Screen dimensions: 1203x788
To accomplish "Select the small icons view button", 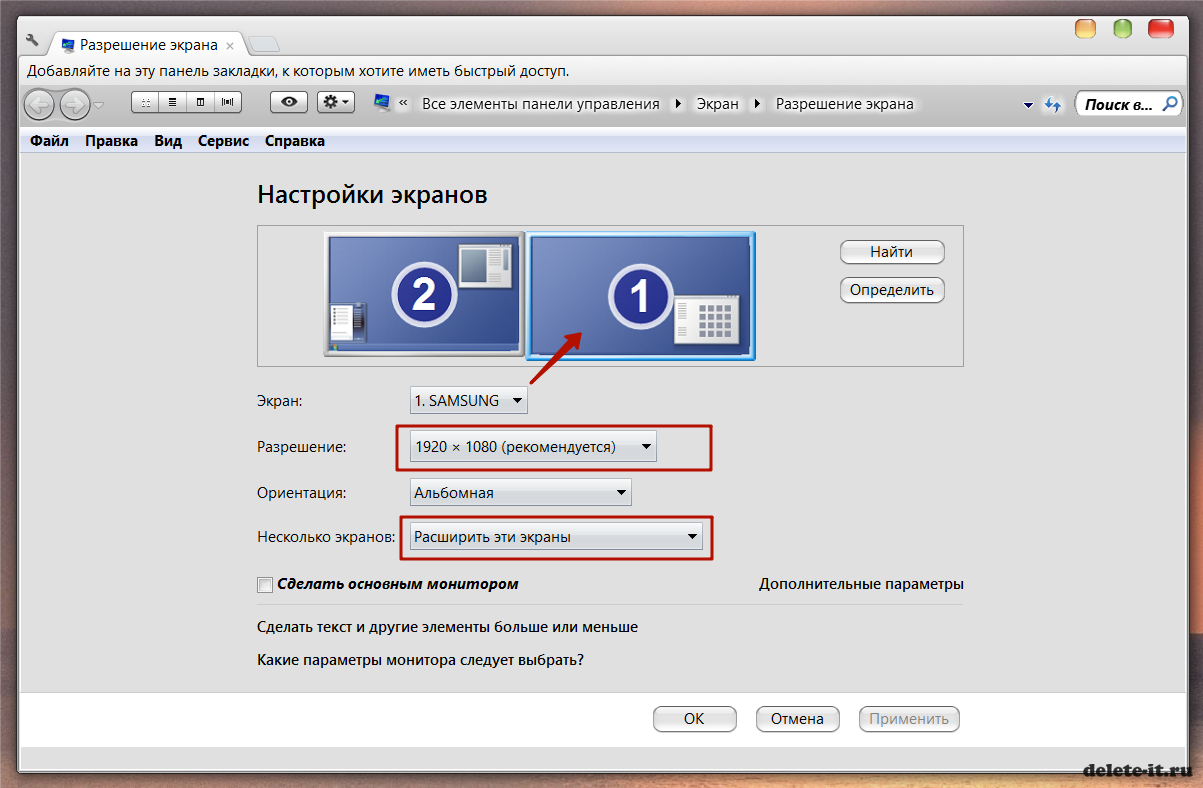I will click(x=145, y=102).
